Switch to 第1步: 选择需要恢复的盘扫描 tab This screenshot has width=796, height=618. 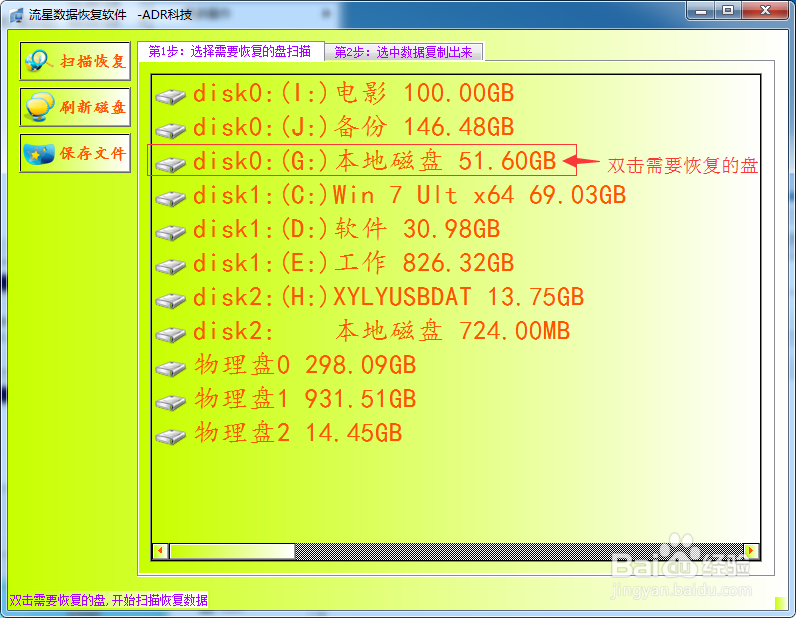tap(230, 51)
